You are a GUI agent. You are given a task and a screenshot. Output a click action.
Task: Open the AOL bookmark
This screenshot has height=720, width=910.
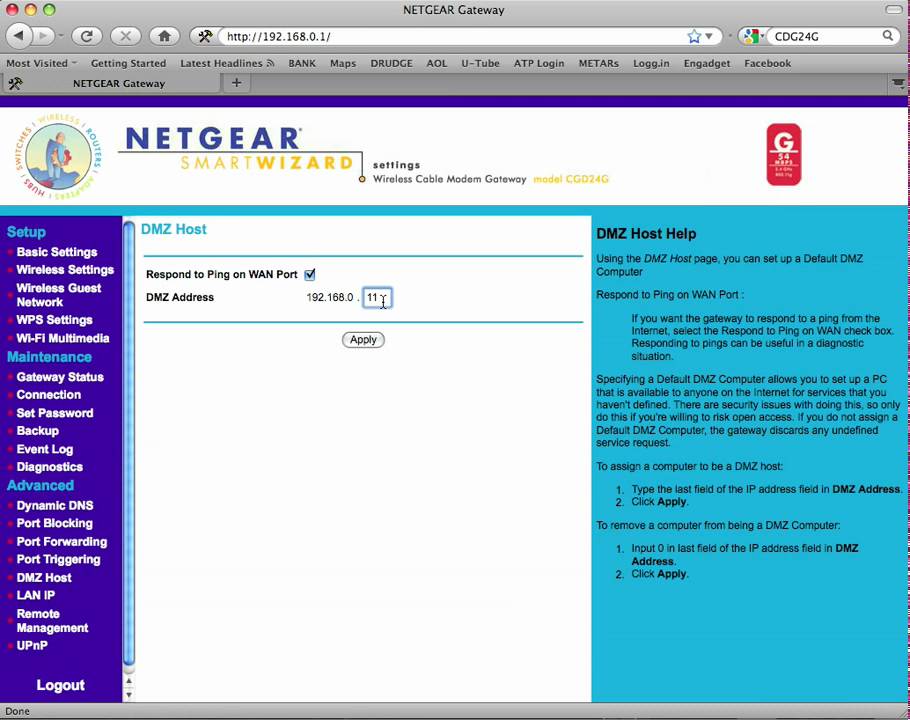437,63
